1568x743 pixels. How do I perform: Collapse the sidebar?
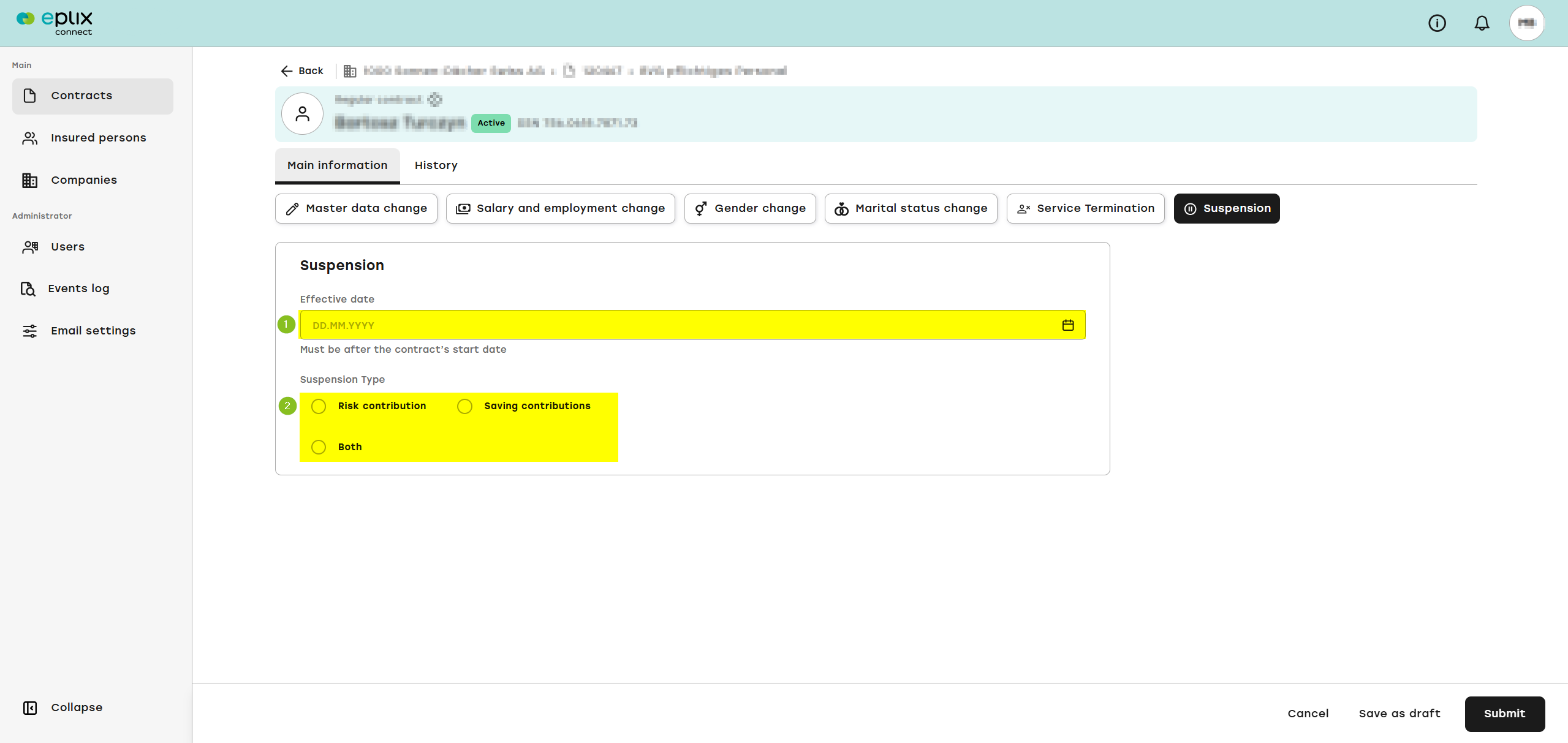point(62,707)
